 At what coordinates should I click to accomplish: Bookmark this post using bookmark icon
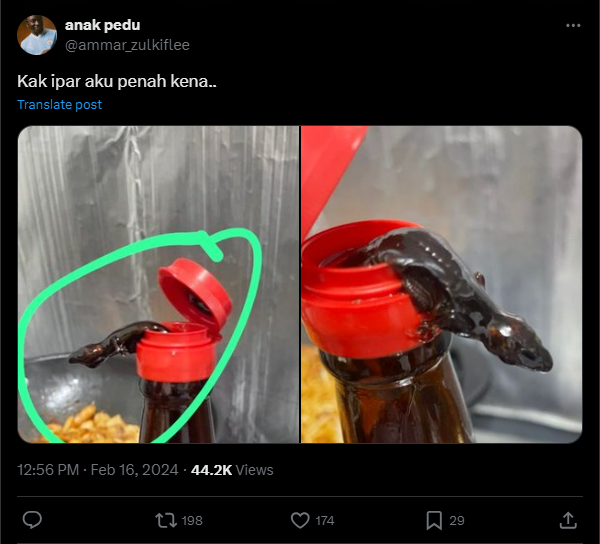[434, 520]
